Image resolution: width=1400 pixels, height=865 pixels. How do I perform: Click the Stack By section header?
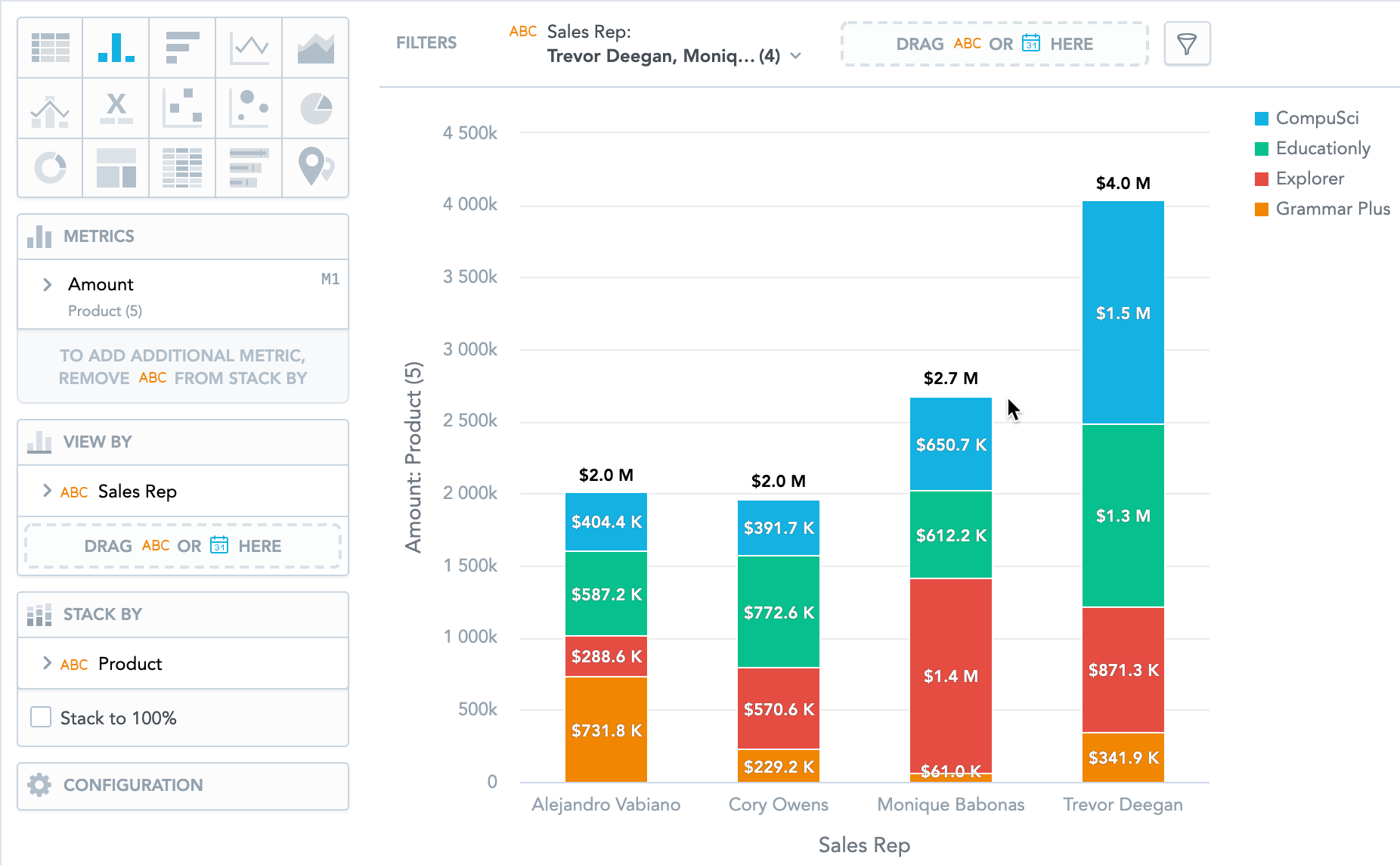(183, 615)
